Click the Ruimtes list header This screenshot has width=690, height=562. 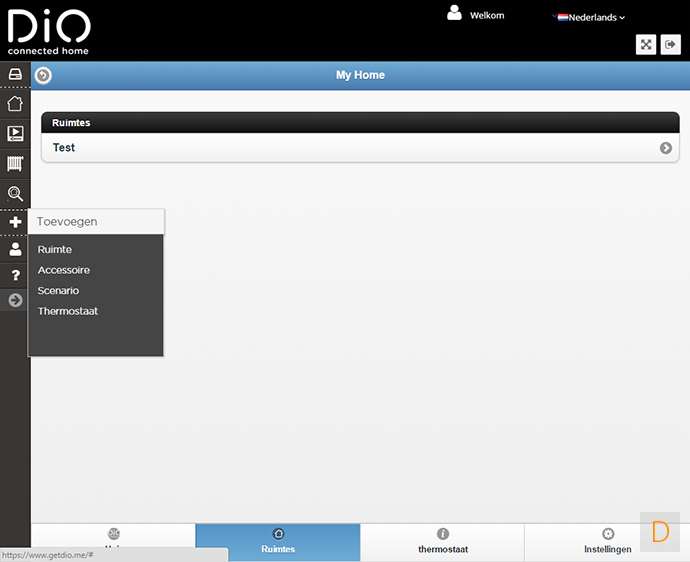(x=360, y=123)
